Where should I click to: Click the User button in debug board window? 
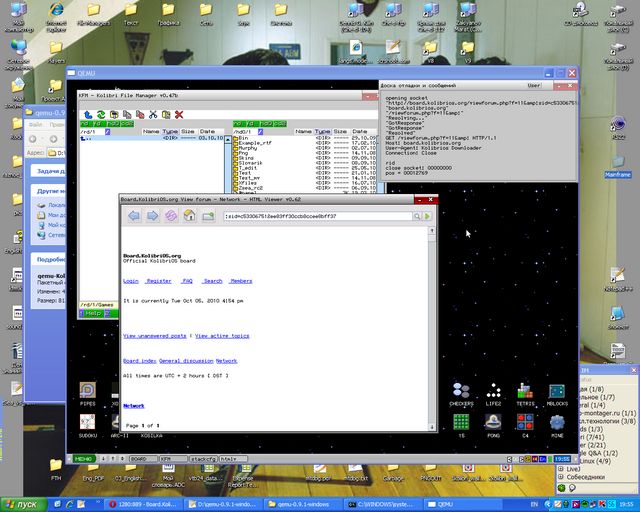pos(534,86)
